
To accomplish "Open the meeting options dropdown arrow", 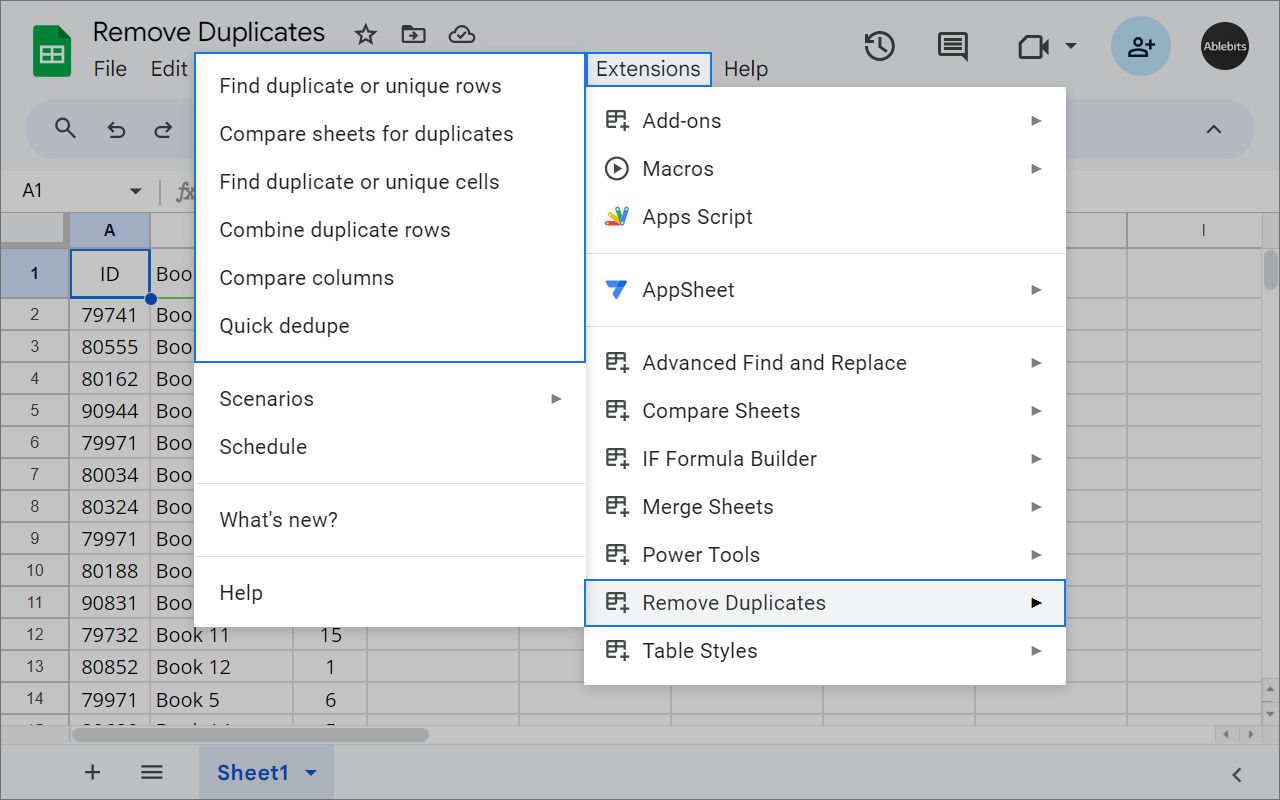I will coord(1071,46).
